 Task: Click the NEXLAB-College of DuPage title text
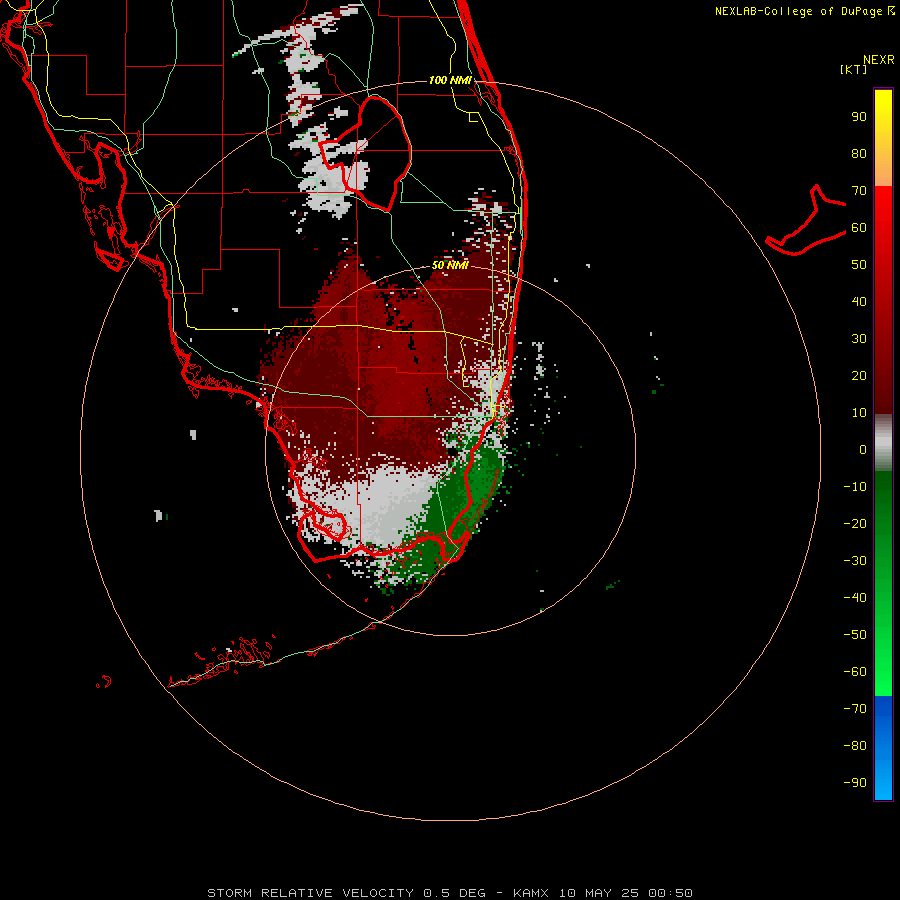pyautogui.click(x=801, y=11)
